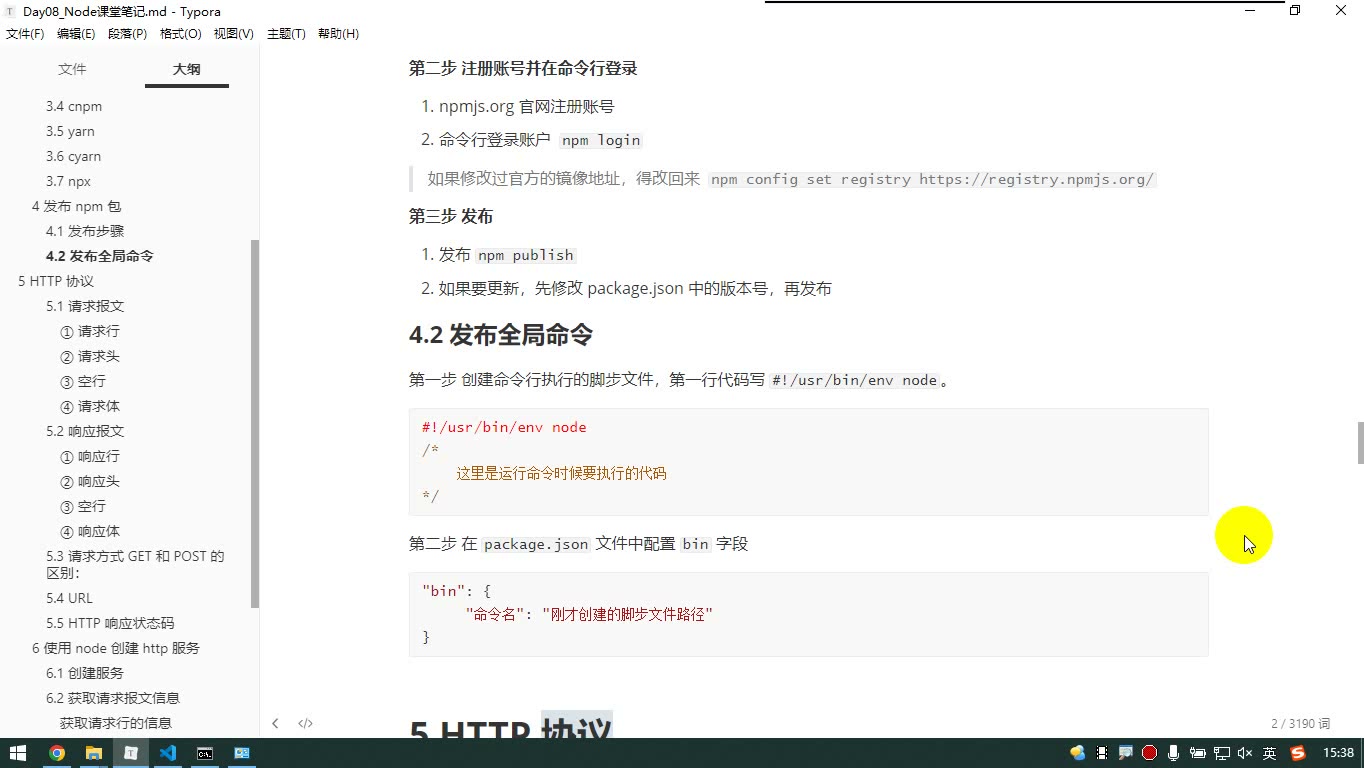
Task: Open the 段落(P) menu
Action: coord(127,34)
